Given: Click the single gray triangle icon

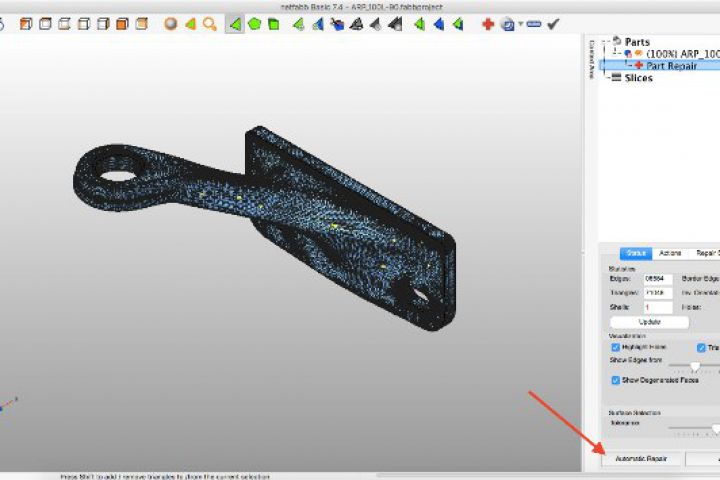Looking at the screenshot, I should [x=376, y=24].
